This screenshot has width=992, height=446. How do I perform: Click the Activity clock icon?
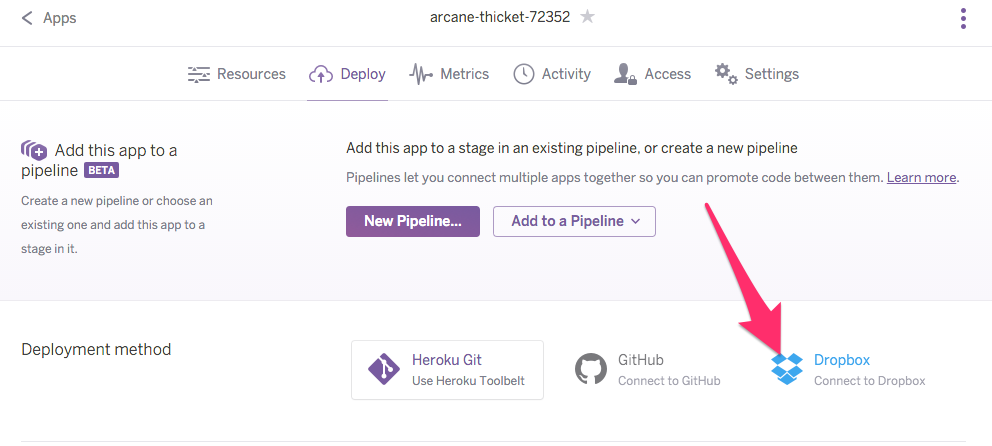pos(523,74)
